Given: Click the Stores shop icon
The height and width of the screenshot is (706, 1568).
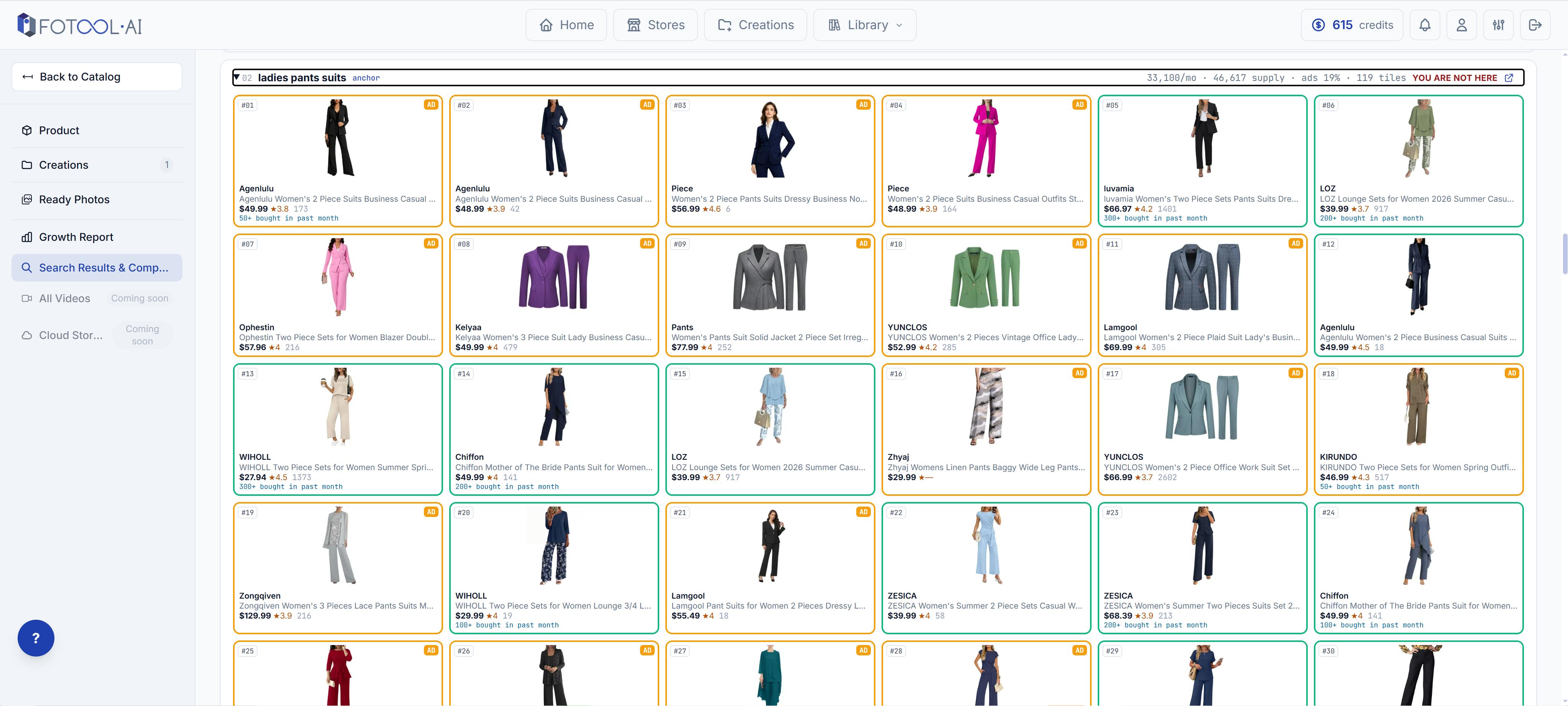Looking at the screenshot, I should coord(634,25).
